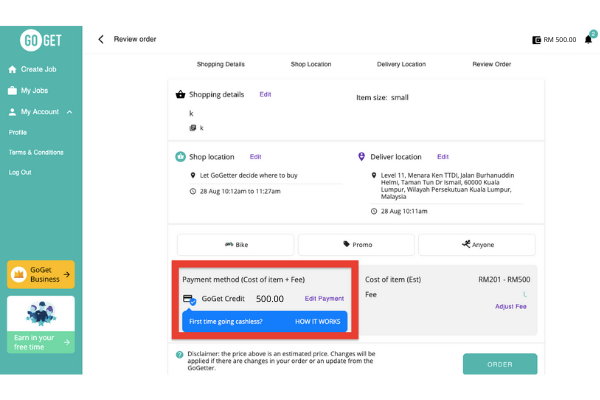Image resolution: width=600 pixels, height=400 pixels.
Task: Select the Bike vehicle option
Action: pyautogui.click(x=236, y=245)
